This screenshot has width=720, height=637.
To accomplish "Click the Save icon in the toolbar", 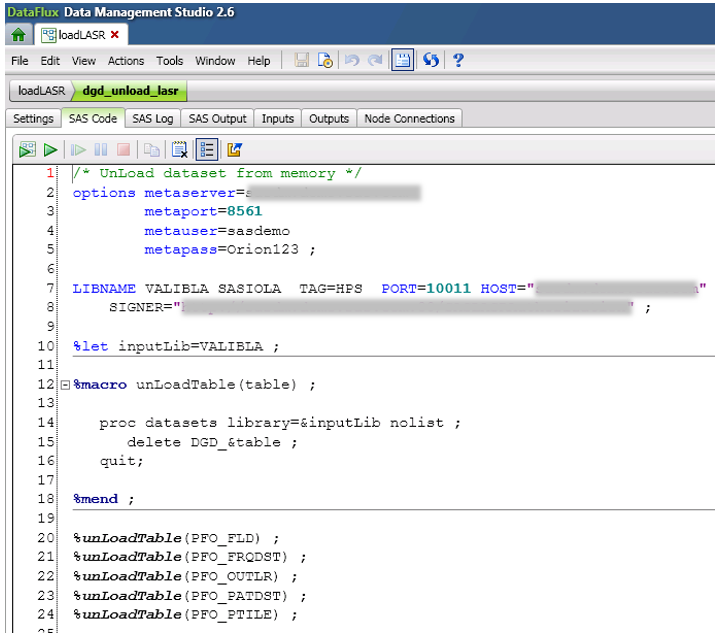I will coord(302,61).
